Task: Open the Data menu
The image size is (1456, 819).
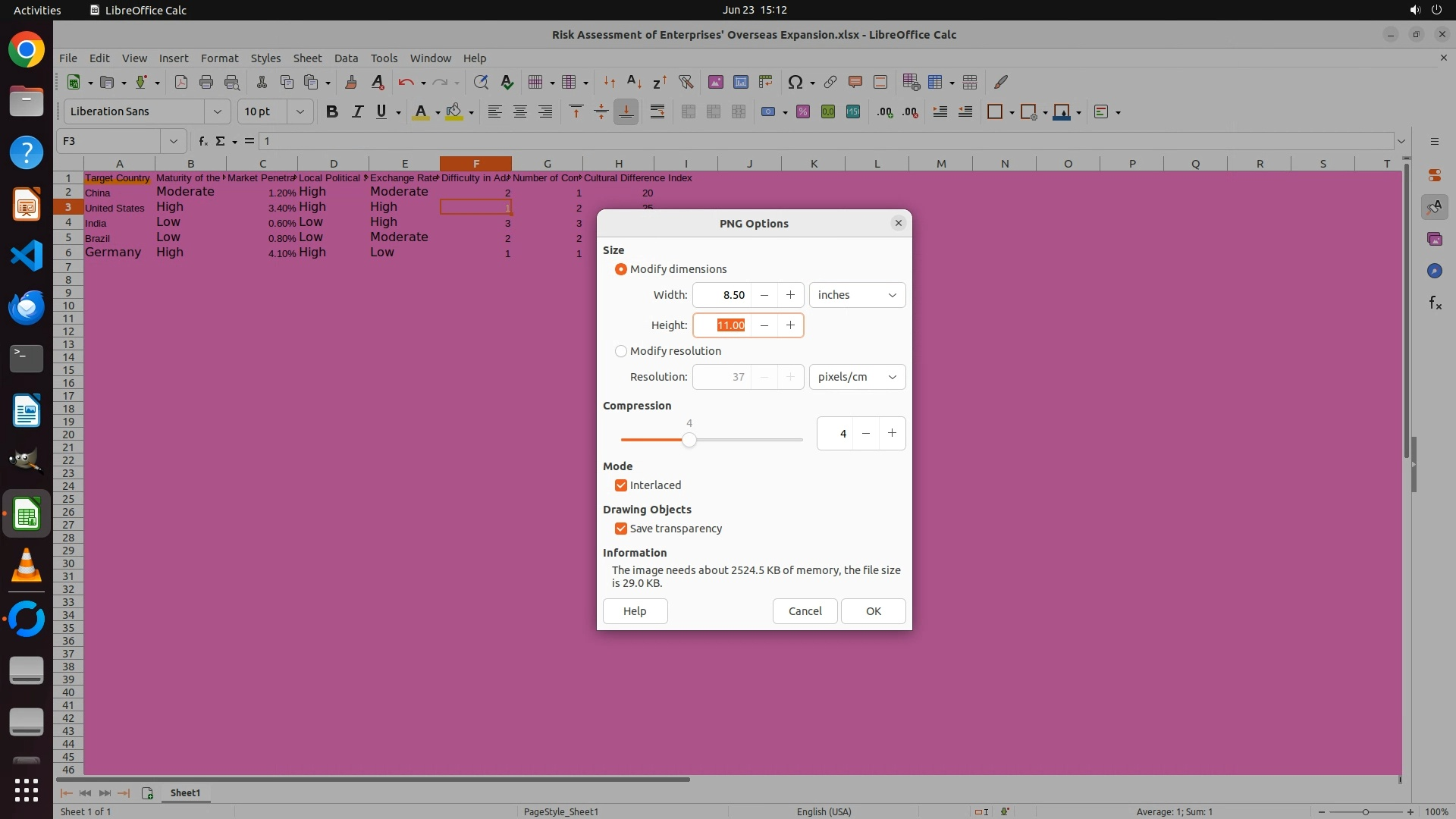Action: (x=346, y=58)
